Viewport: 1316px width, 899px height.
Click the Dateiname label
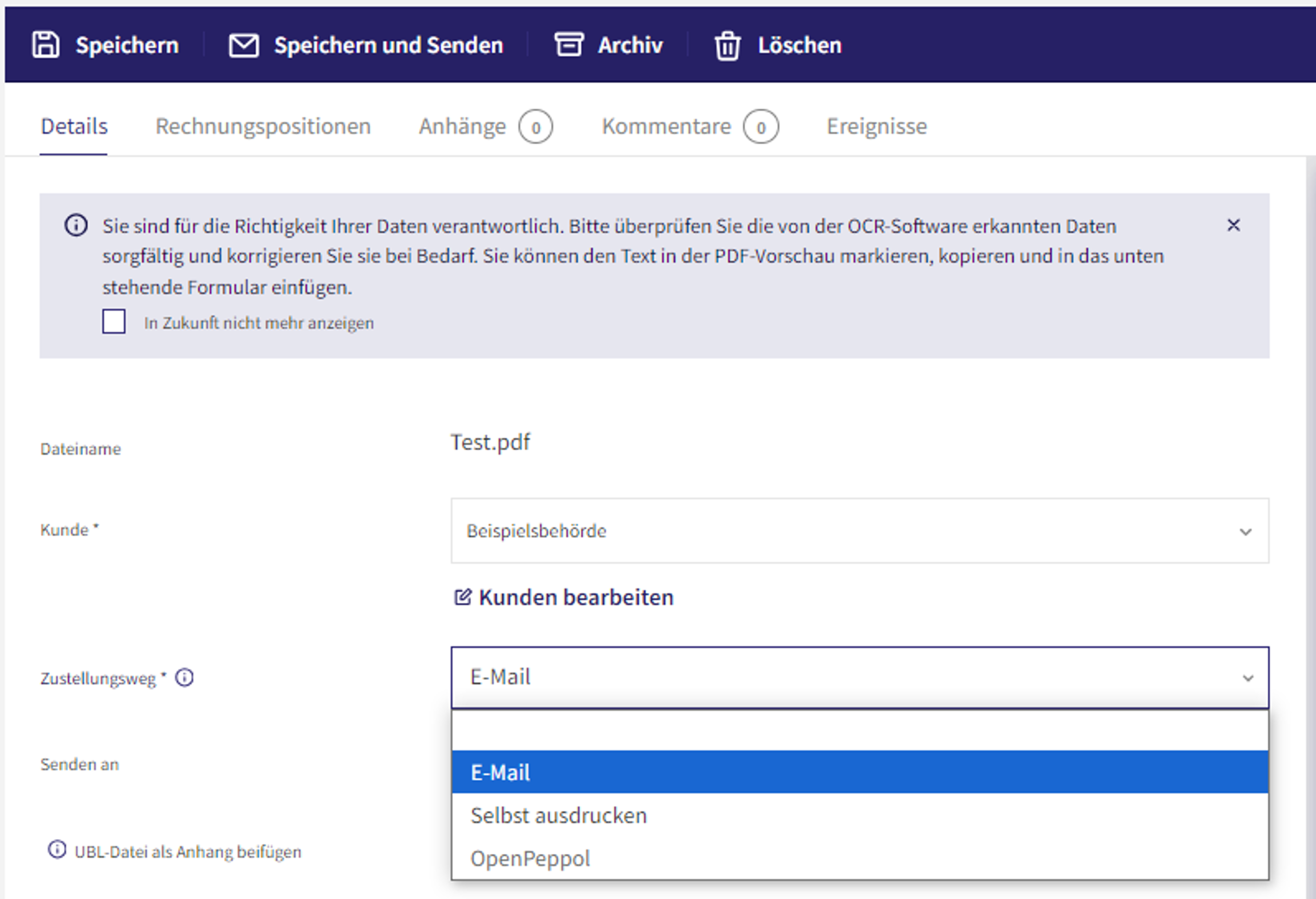click(80, 449)
